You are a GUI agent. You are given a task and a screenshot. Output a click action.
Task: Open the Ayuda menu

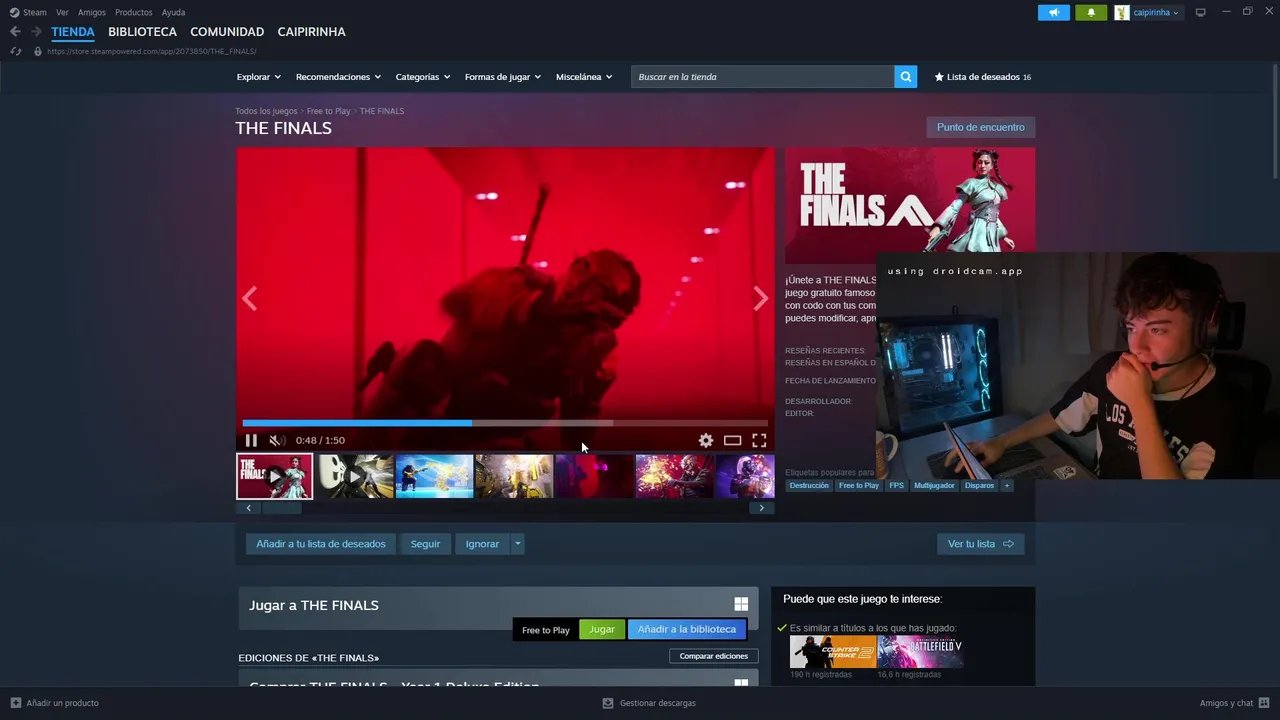tap(173, 12)
